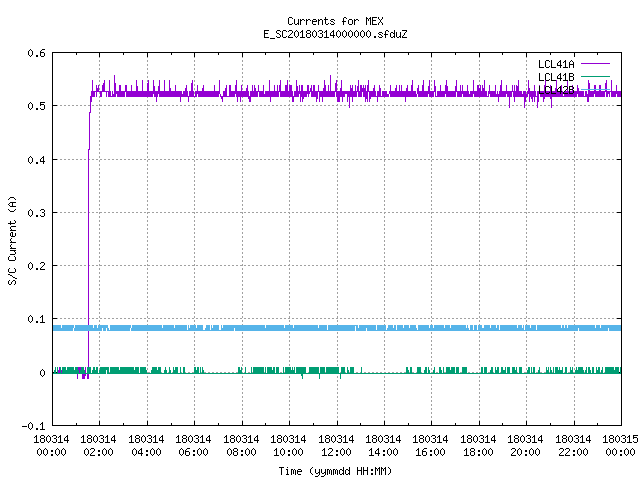The height and width of the screenshot is (480, 640).
Task: Click the 0.4 y-axis tick value
Action: (x=36, y=160)
